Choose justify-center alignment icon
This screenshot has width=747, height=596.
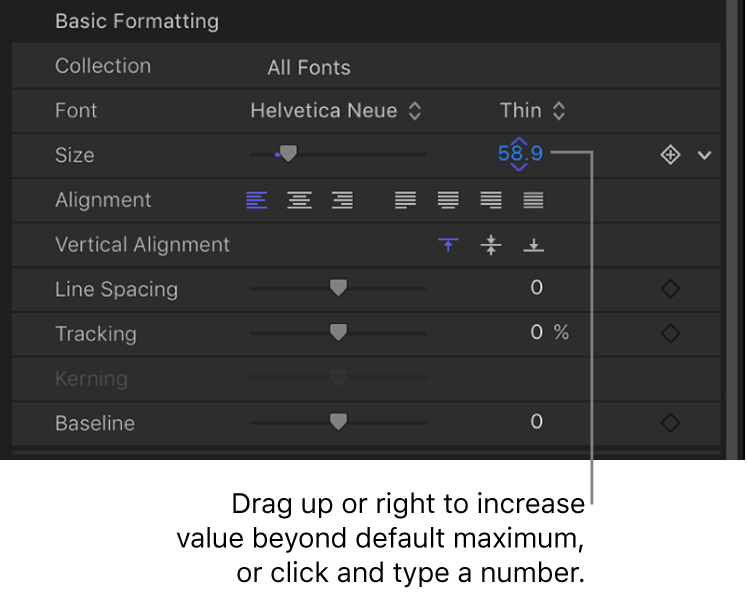click(x=448, y=200)
